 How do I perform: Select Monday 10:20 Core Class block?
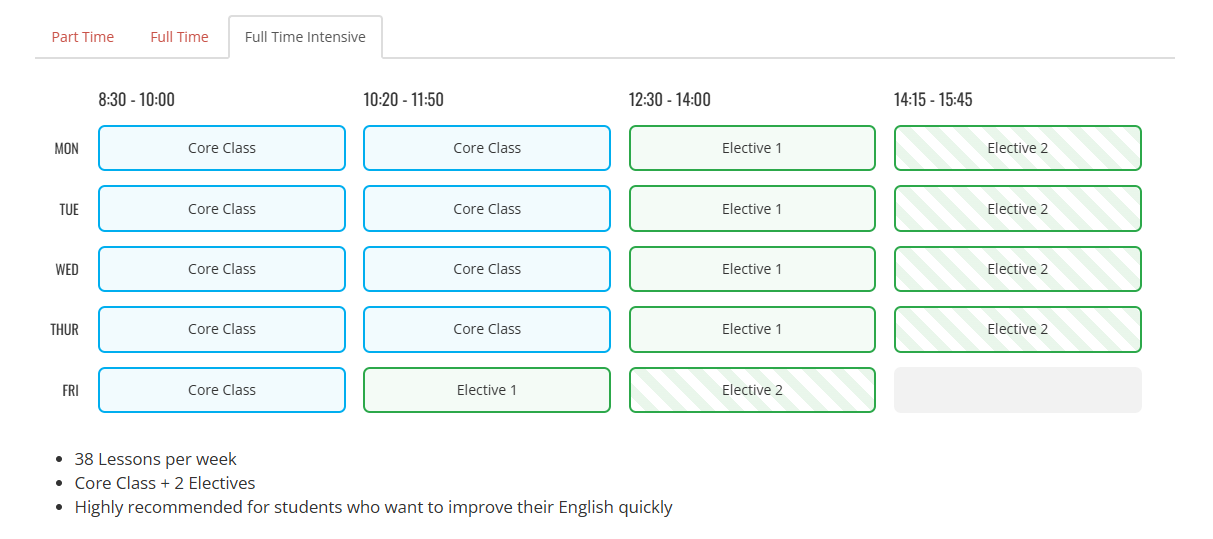487,148
